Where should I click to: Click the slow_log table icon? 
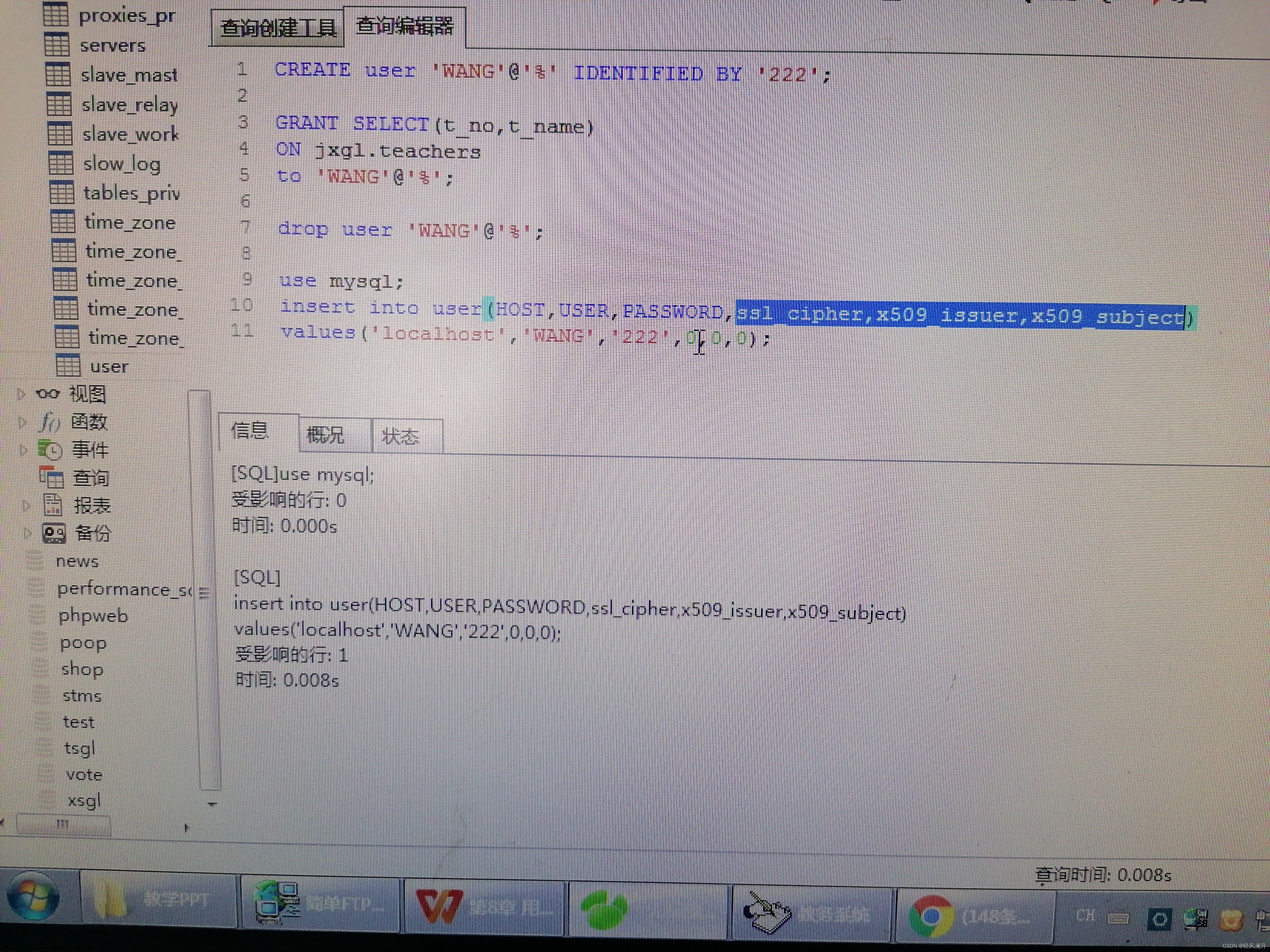coord(61,163)
